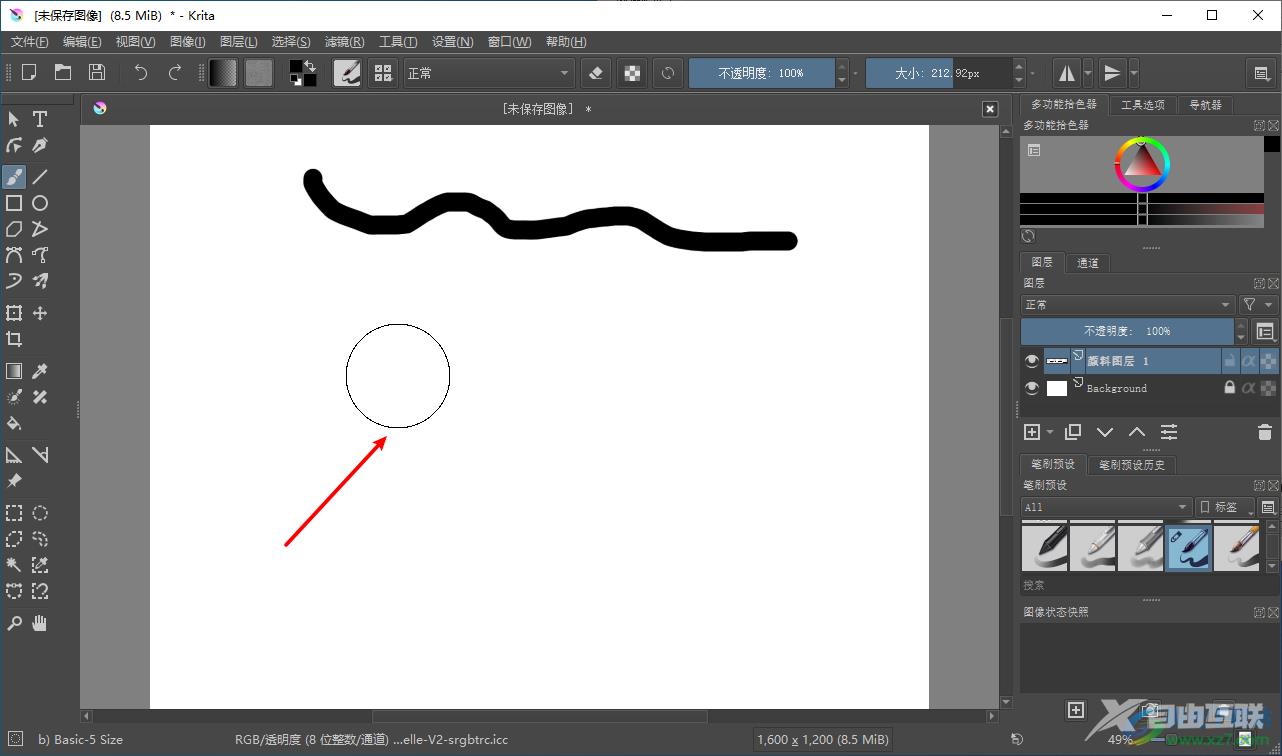Expand the add-layer type arrow
Screen dimensions: 1282x756
pos(1050,433)
